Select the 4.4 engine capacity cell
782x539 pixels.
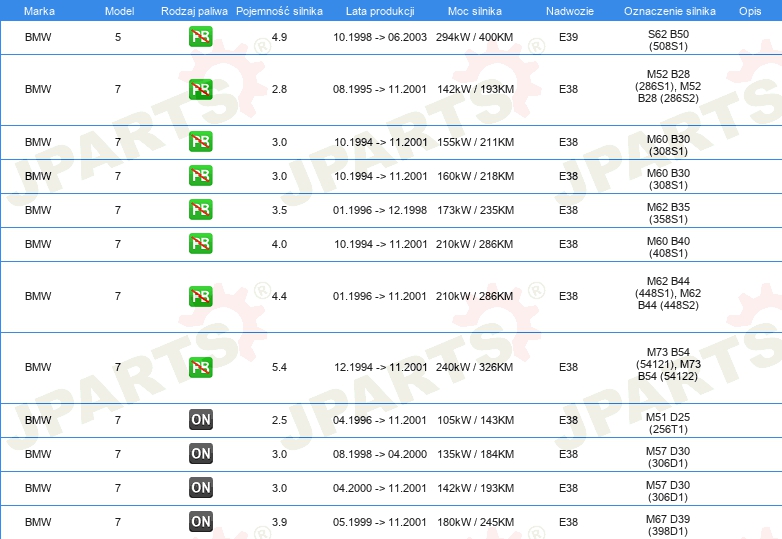pos(279,296)
